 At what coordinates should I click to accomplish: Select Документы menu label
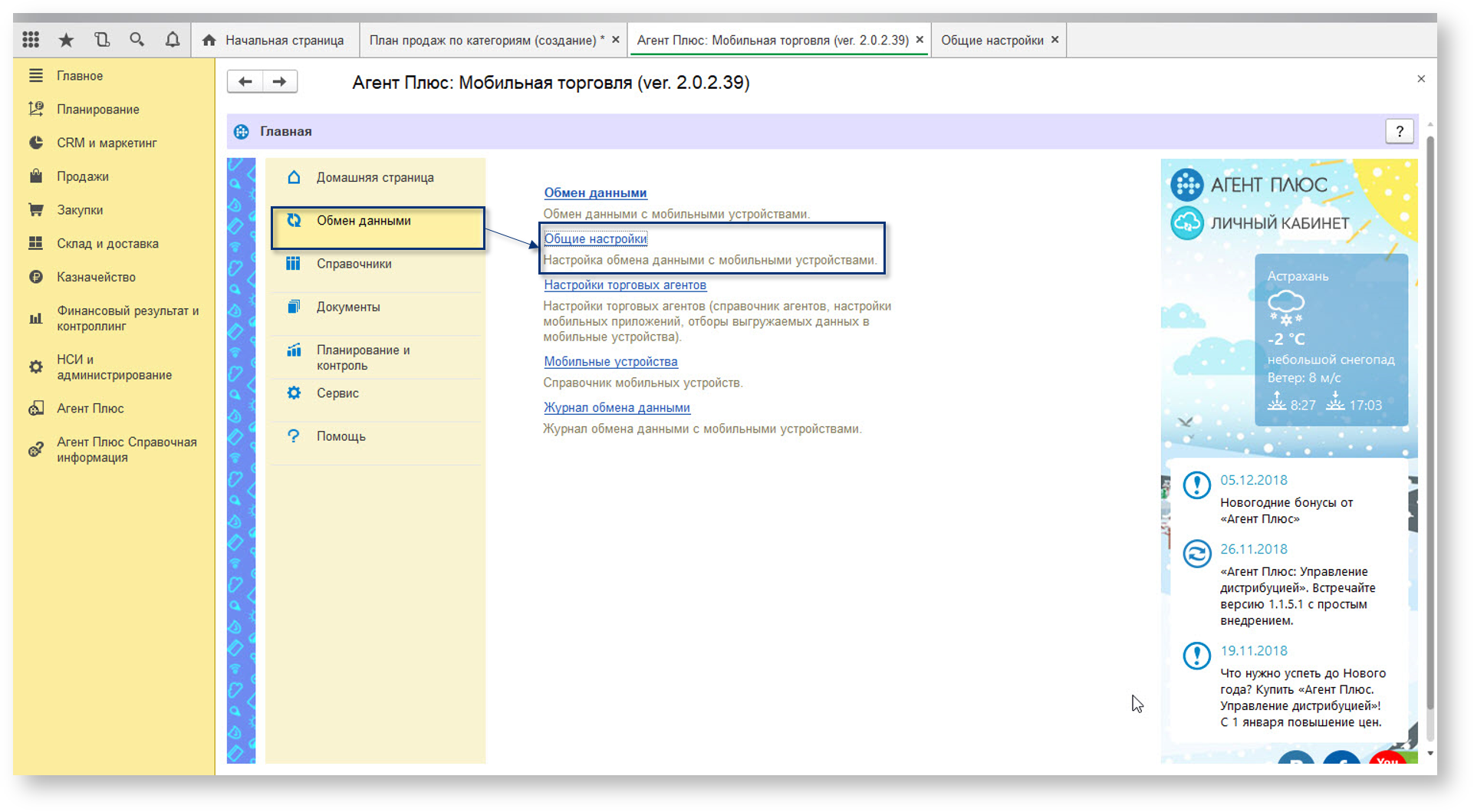(x=348, y=307)
